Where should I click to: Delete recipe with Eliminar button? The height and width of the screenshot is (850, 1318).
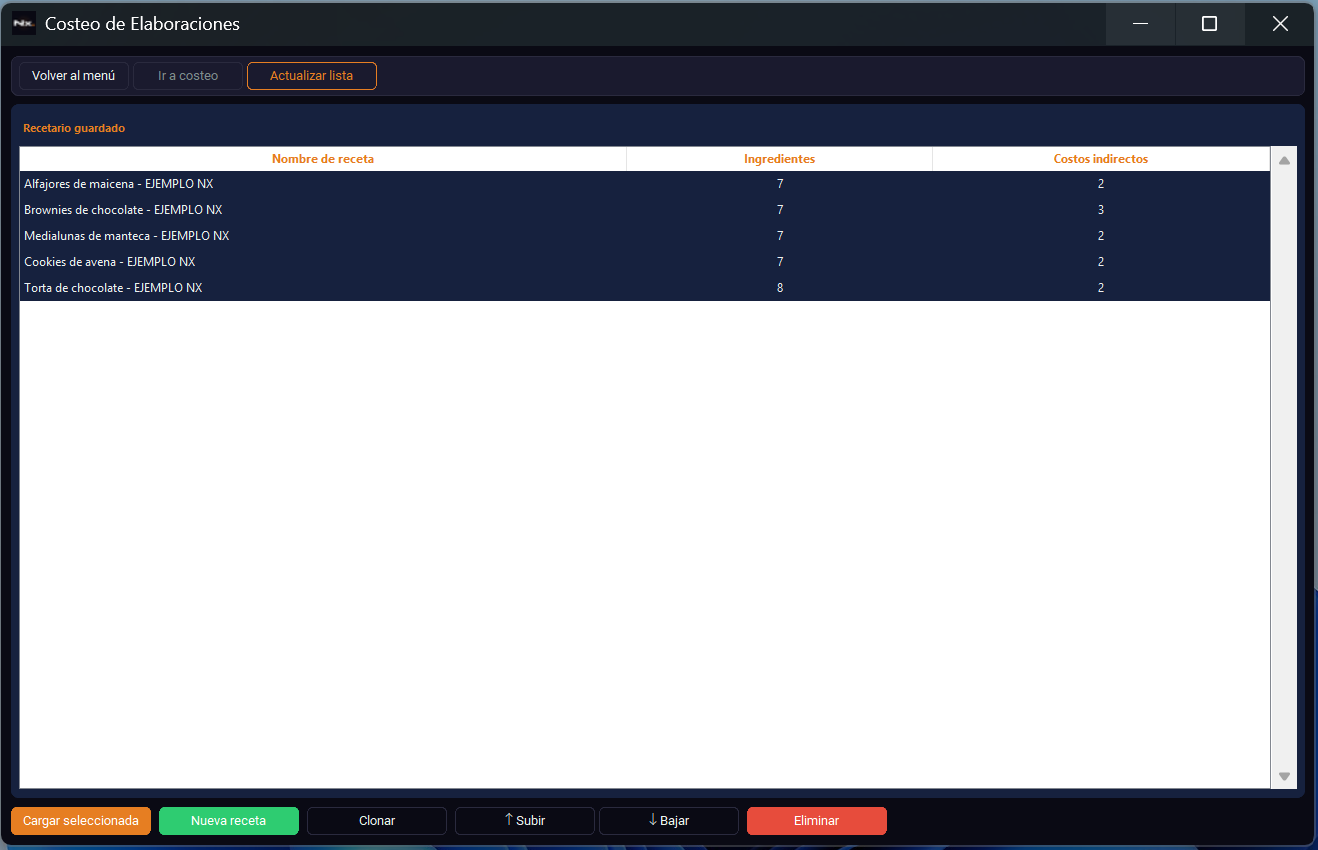[817, 821]
